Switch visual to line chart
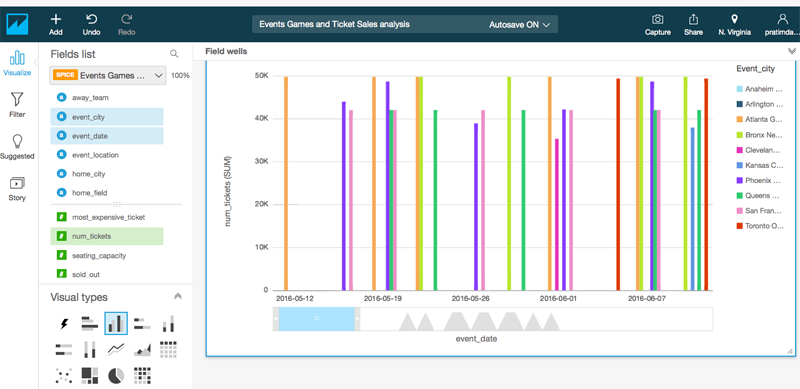Screen dimensions: 800x389 tap(116, 350)
